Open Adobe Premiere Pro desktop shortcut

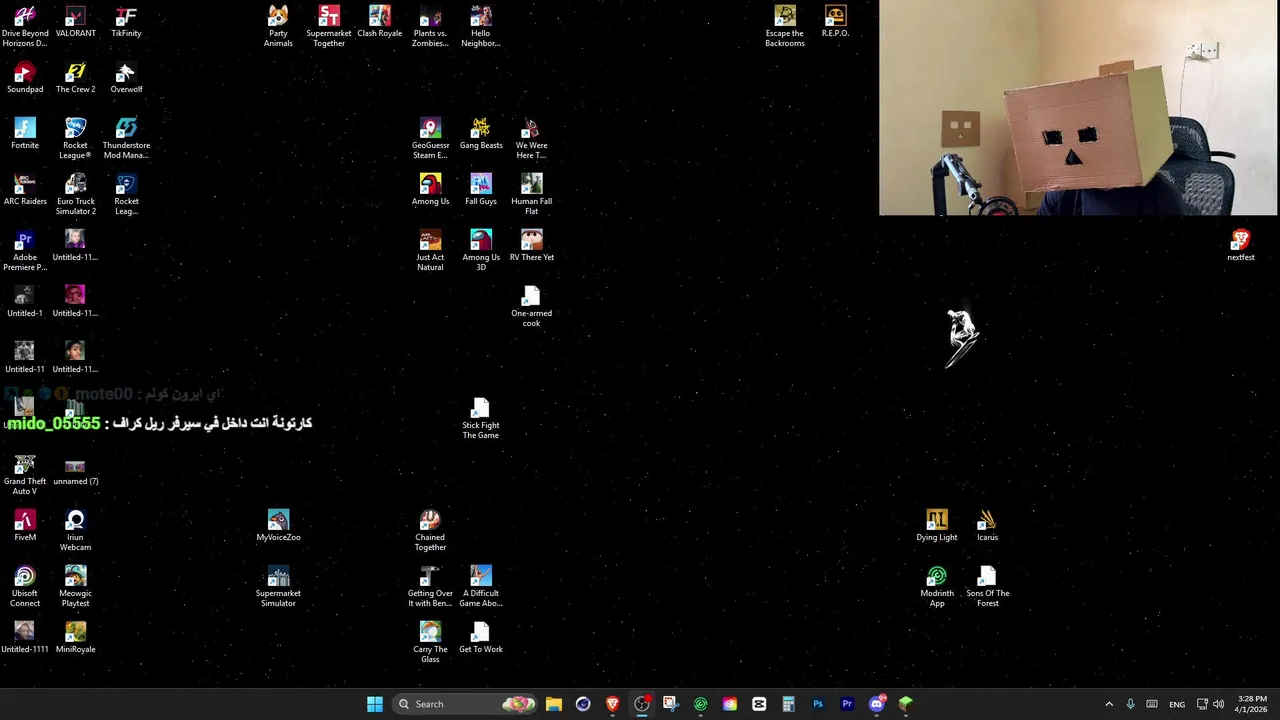25,250
